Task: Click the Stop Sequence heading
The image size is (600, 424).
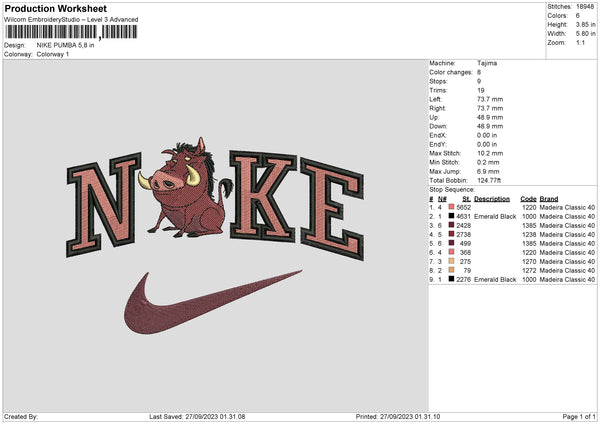Action: (x=452, y=190)
